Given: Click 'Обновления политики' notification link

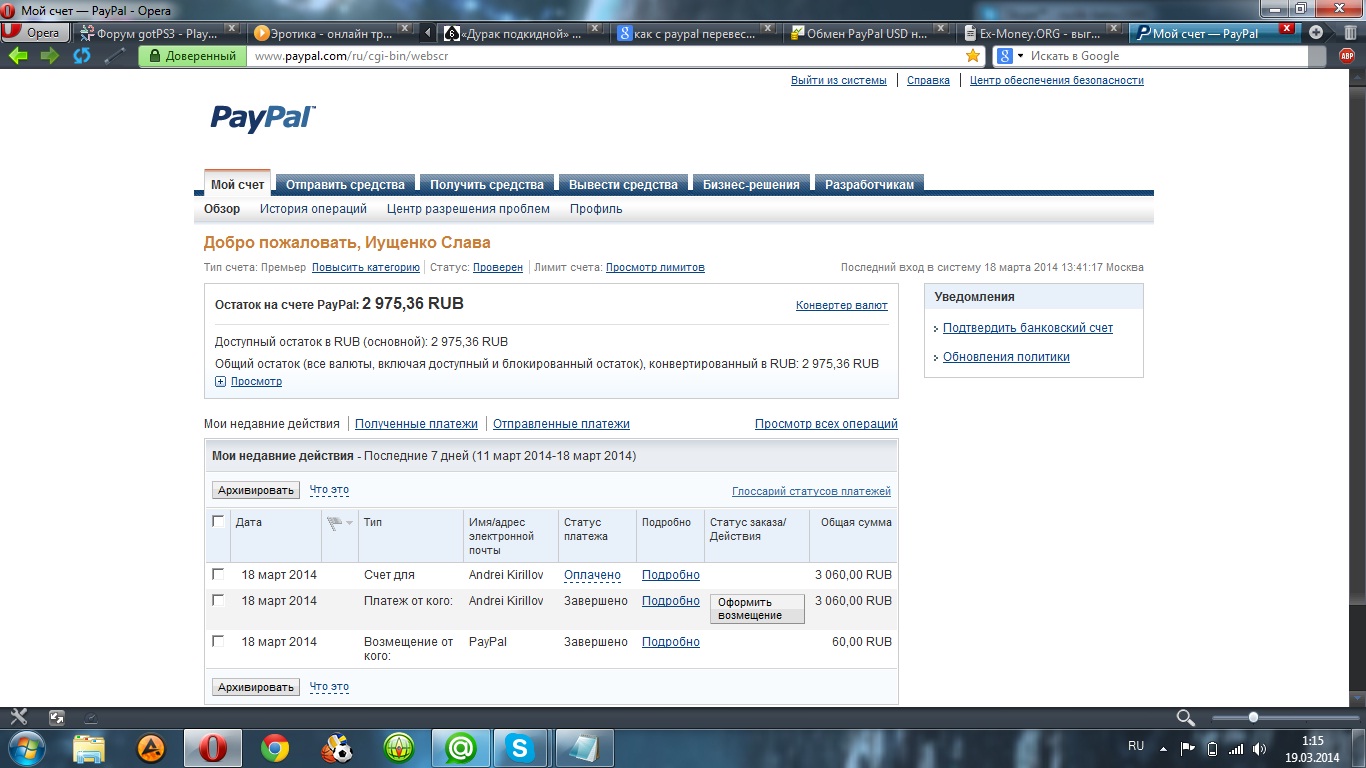Looking at the screenshot, I should pos(1006,357).
